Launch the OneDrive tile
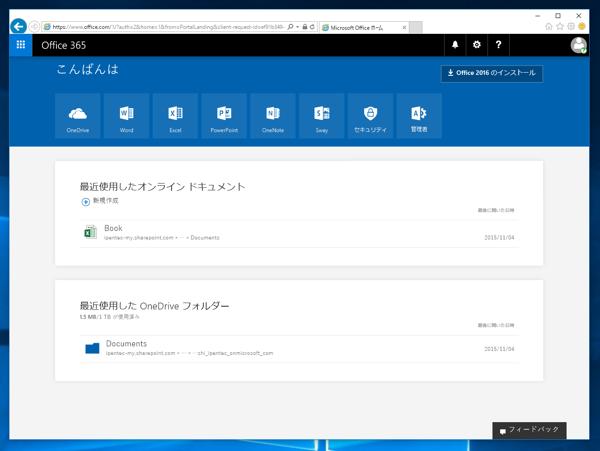 point(78,116)
